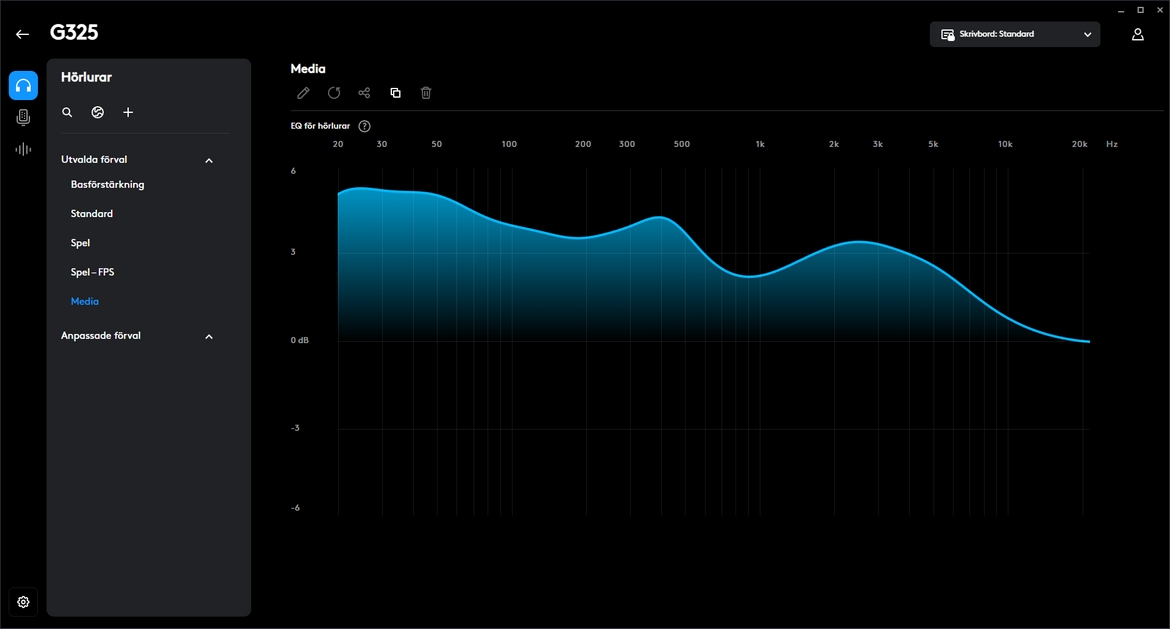
Task: Reset the Media EQ preset
Action: [x=334, y=93]
